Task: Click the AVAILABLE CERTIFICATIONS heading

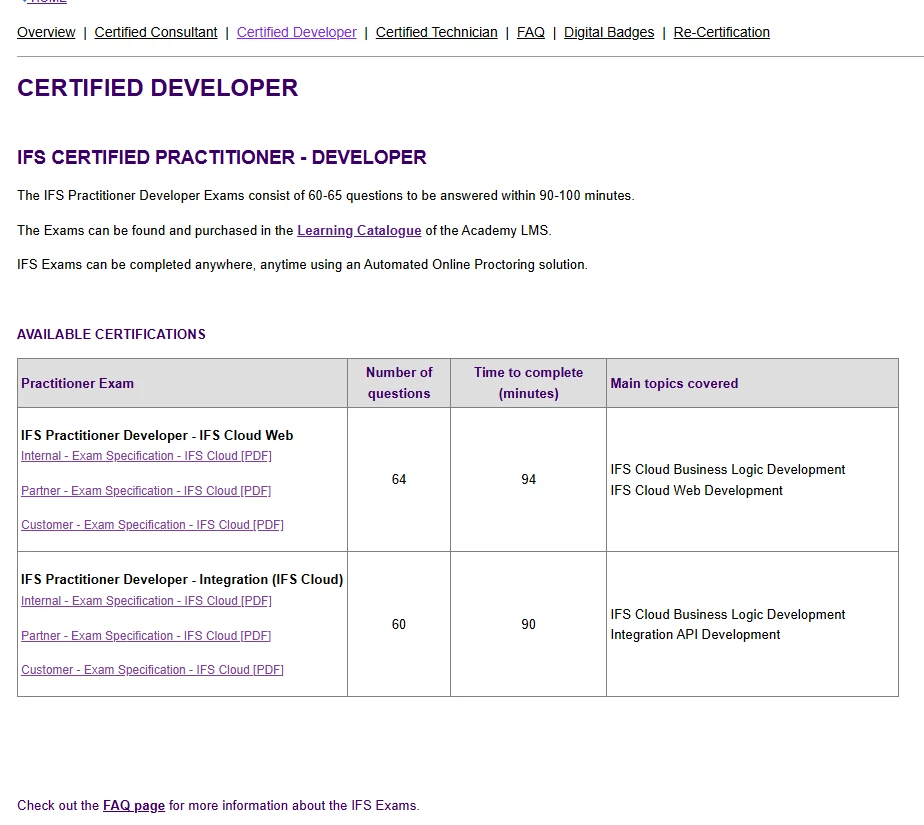Action: click(x=111, y=334)
